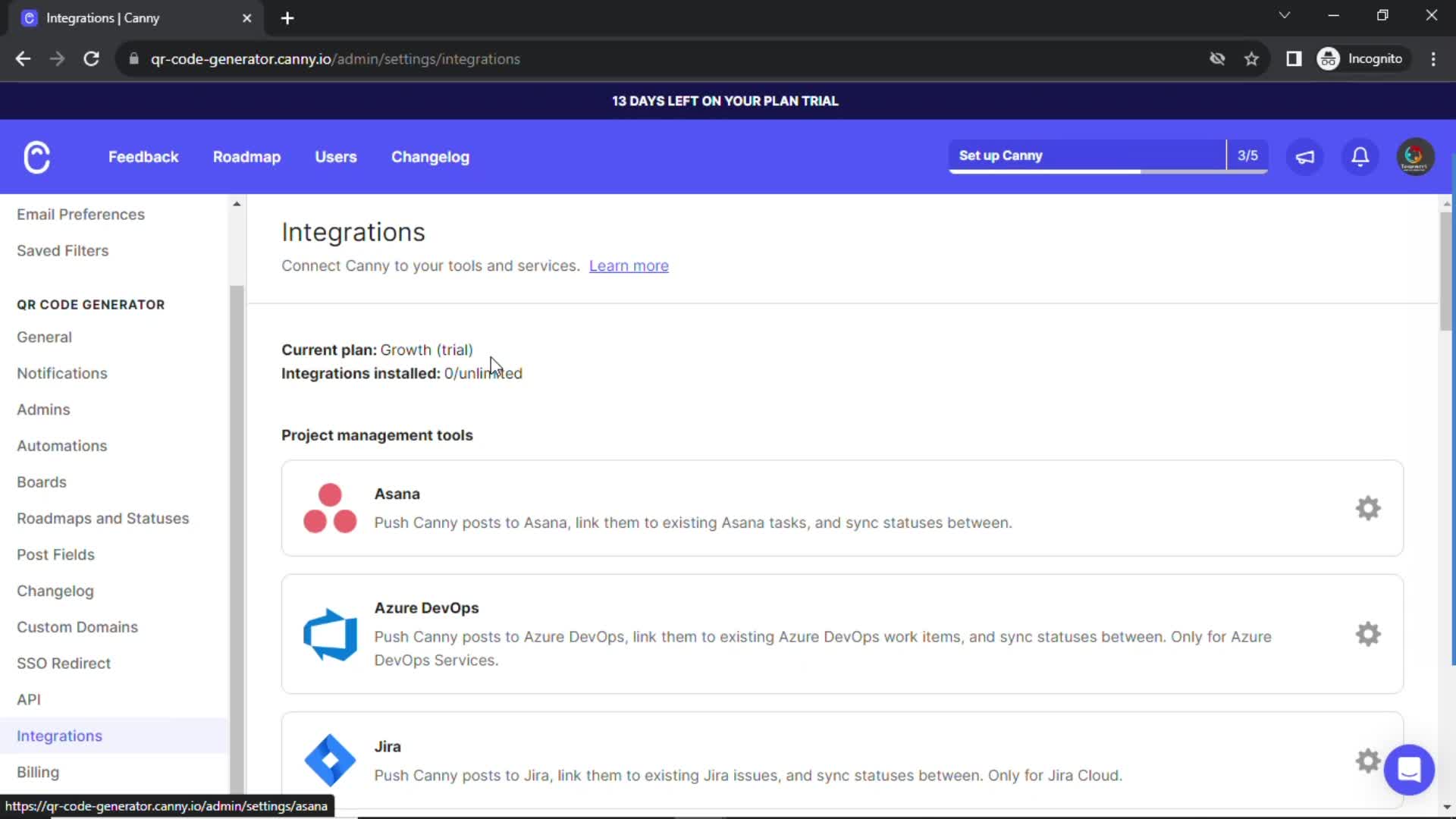This screenshot has height=819, width=1456.
Task: Click the Azure DevOps logo icon
Action: coord(329,634)
